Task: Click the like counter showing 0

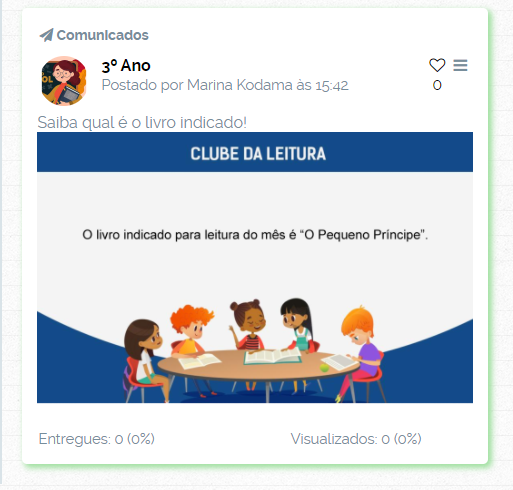Action: point(437,85)
